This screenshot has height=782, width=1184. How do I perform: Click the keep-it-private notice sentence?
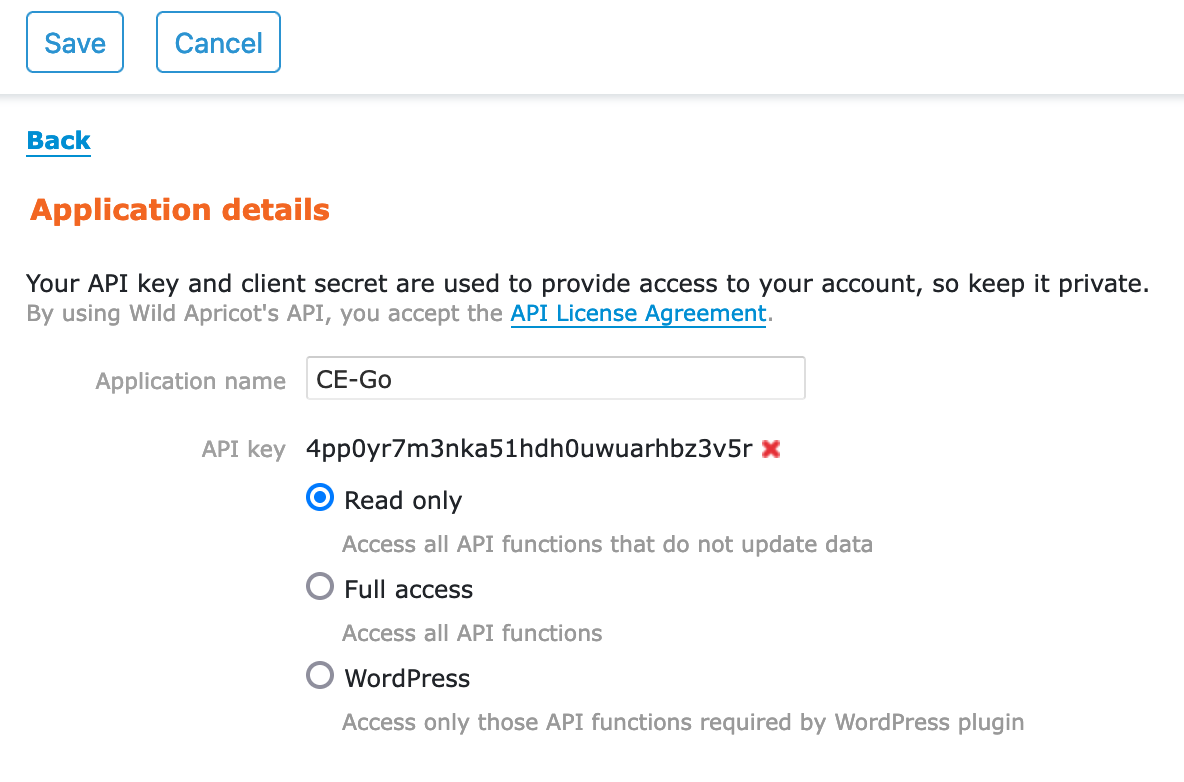pyautogui.click(x=587, y=284)
